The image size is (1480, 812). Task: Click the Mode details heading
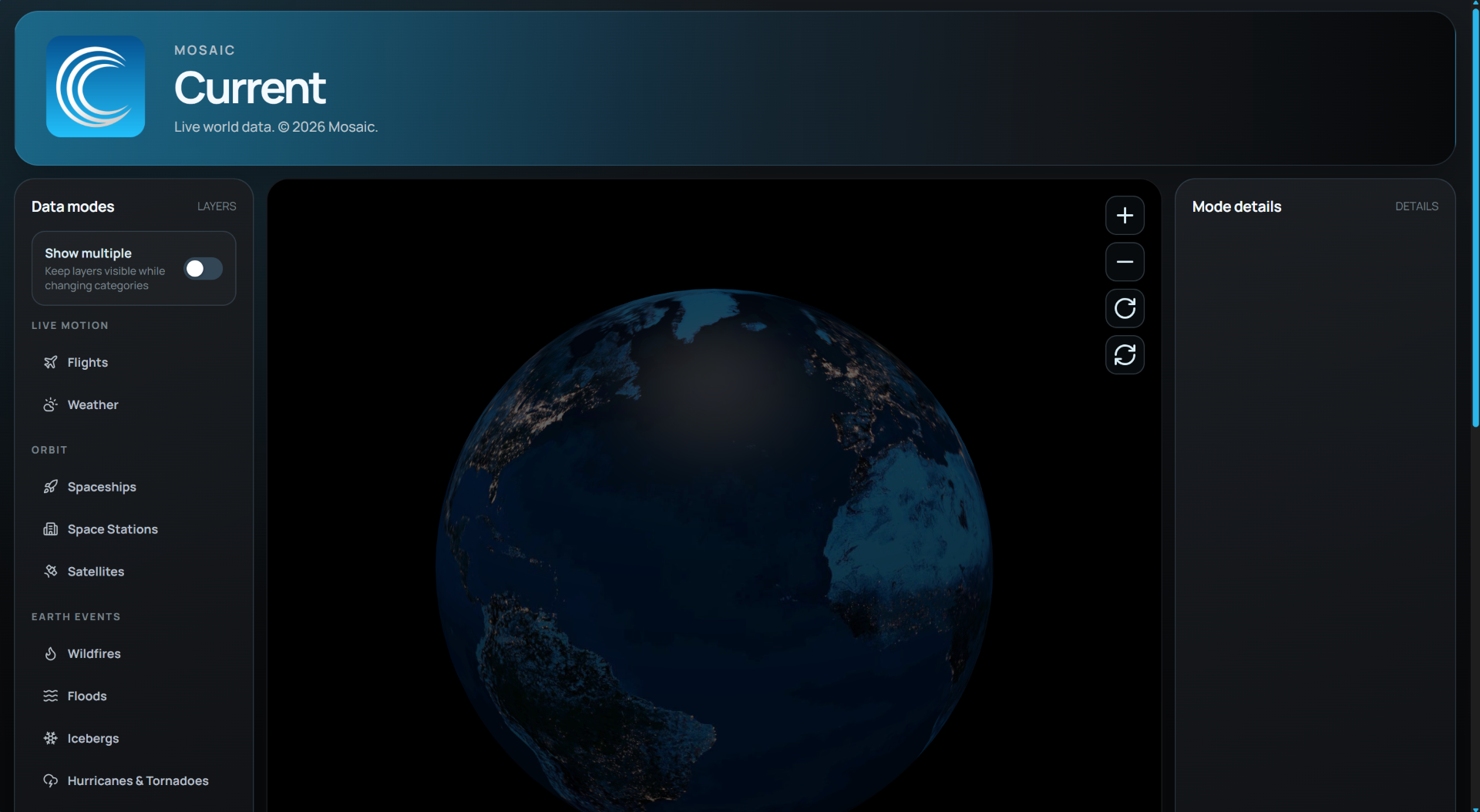pos(1236,206)
